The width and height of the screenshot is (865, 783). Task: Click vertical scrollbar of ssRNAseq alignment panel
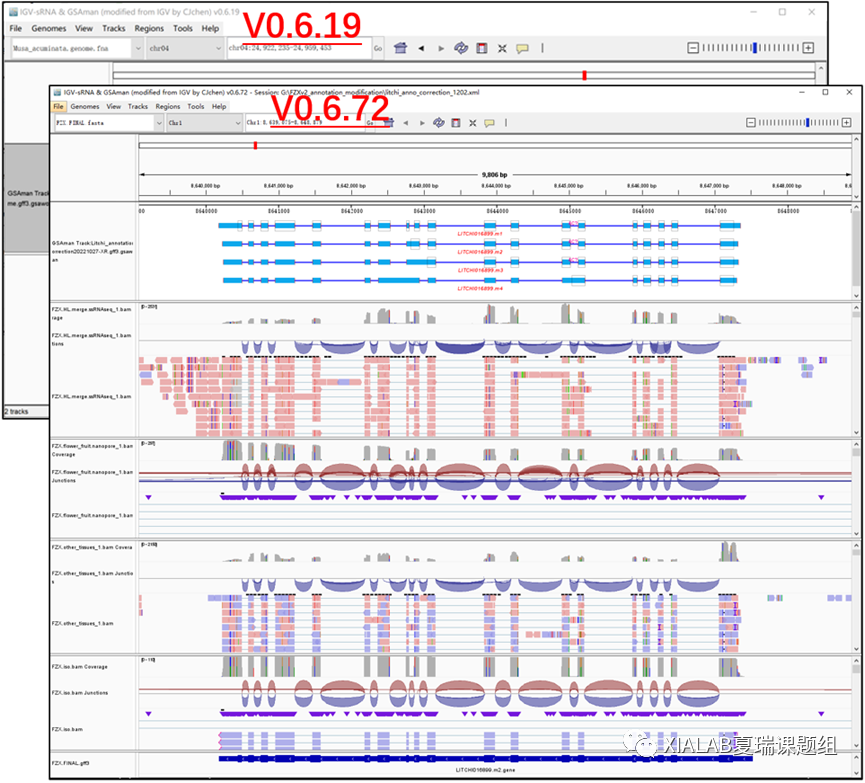coord(856,369)
